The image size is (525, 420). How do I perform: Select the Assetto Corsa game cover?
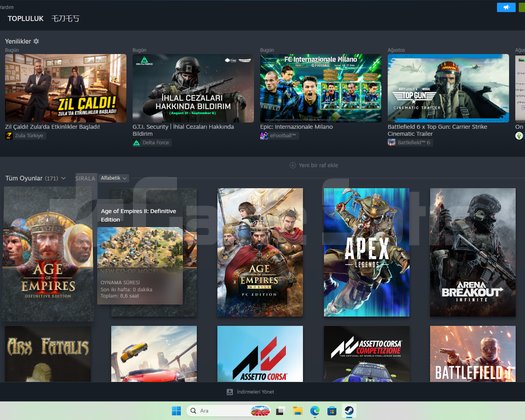point(260,354)
